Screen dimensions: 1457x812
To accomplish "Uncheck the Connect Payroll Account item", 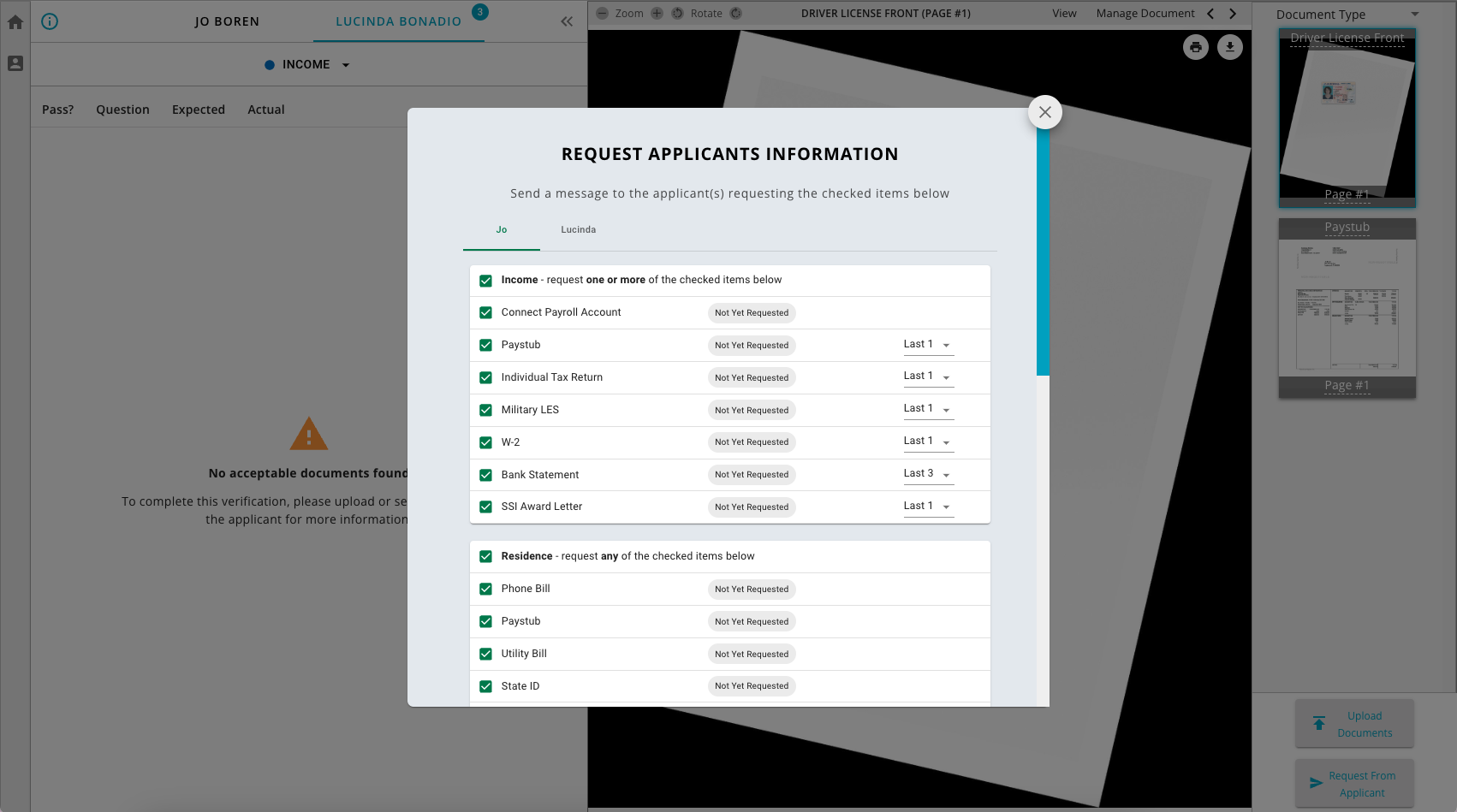I will (486, 312).
